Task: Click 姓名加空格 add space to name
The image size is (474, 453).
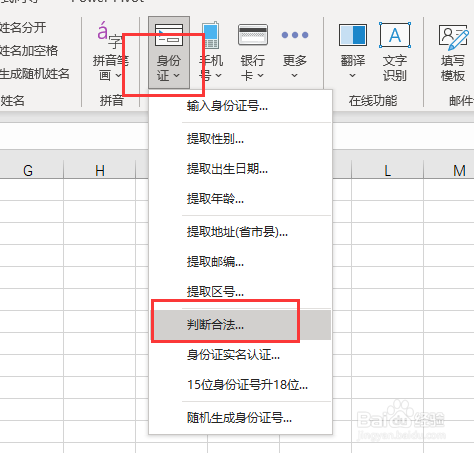Action: (29, 51)
